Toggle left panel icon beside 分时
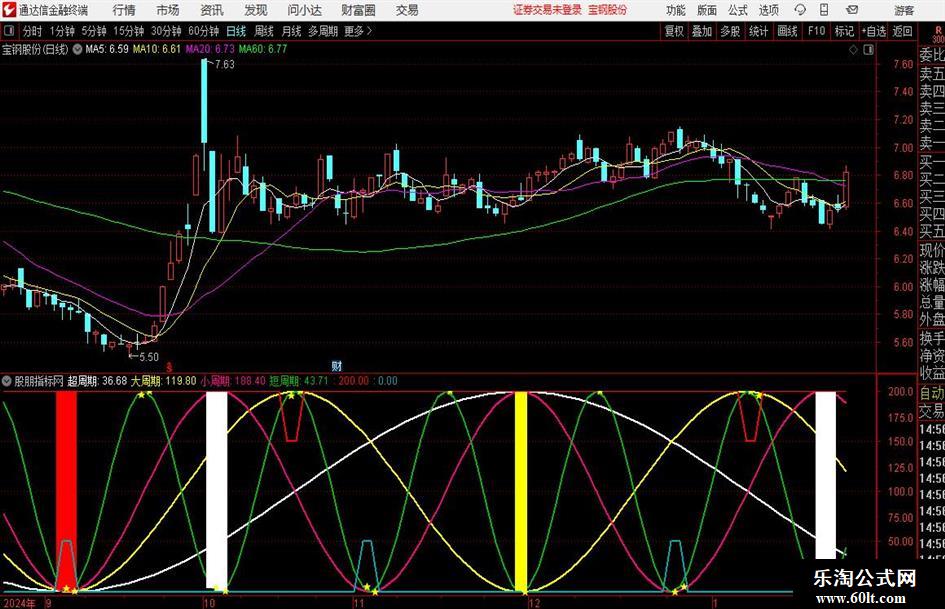945x609 pixels. click(x=8, y=31)
